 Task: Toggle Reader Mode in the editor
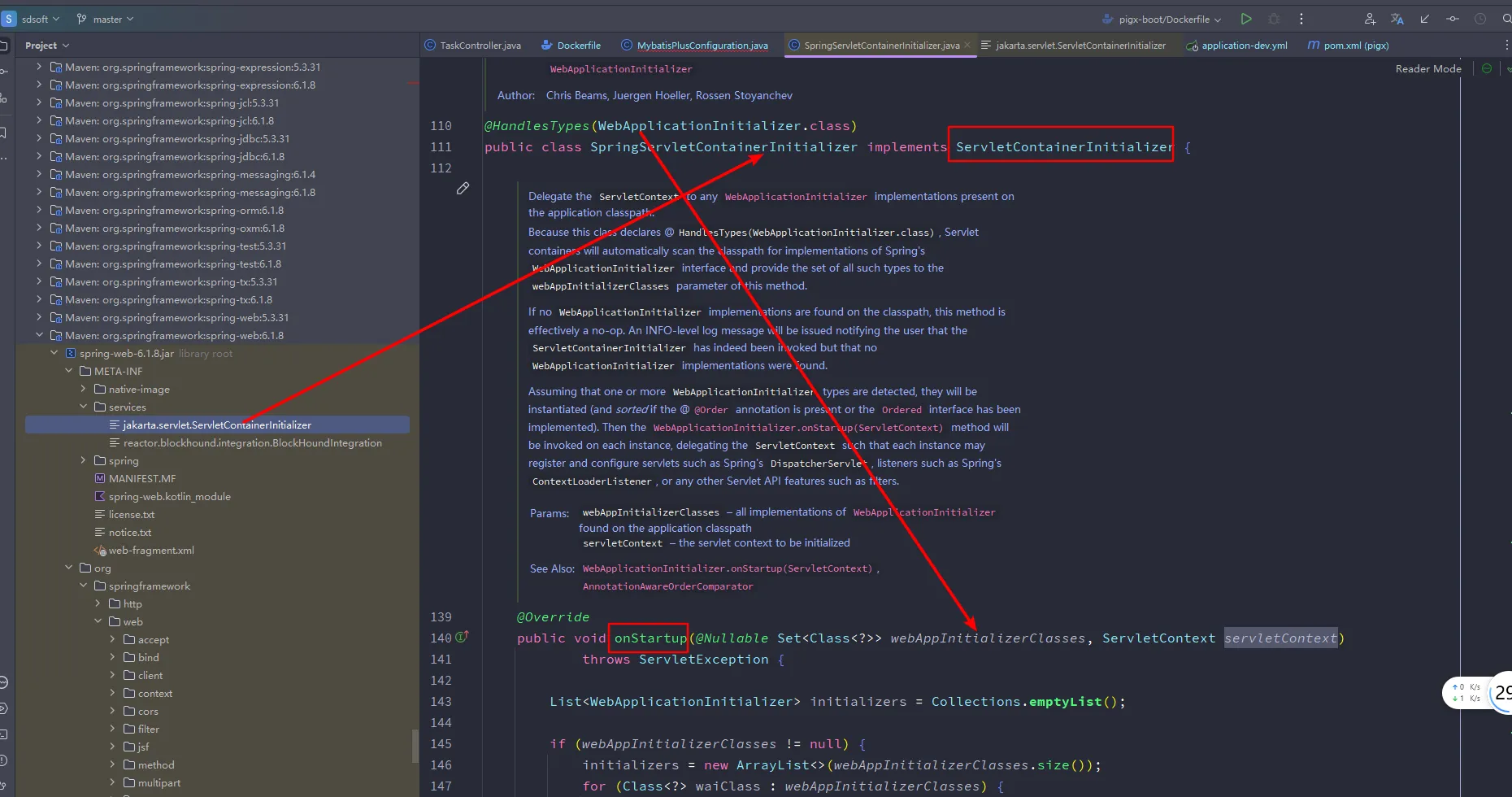[1427, 69]
